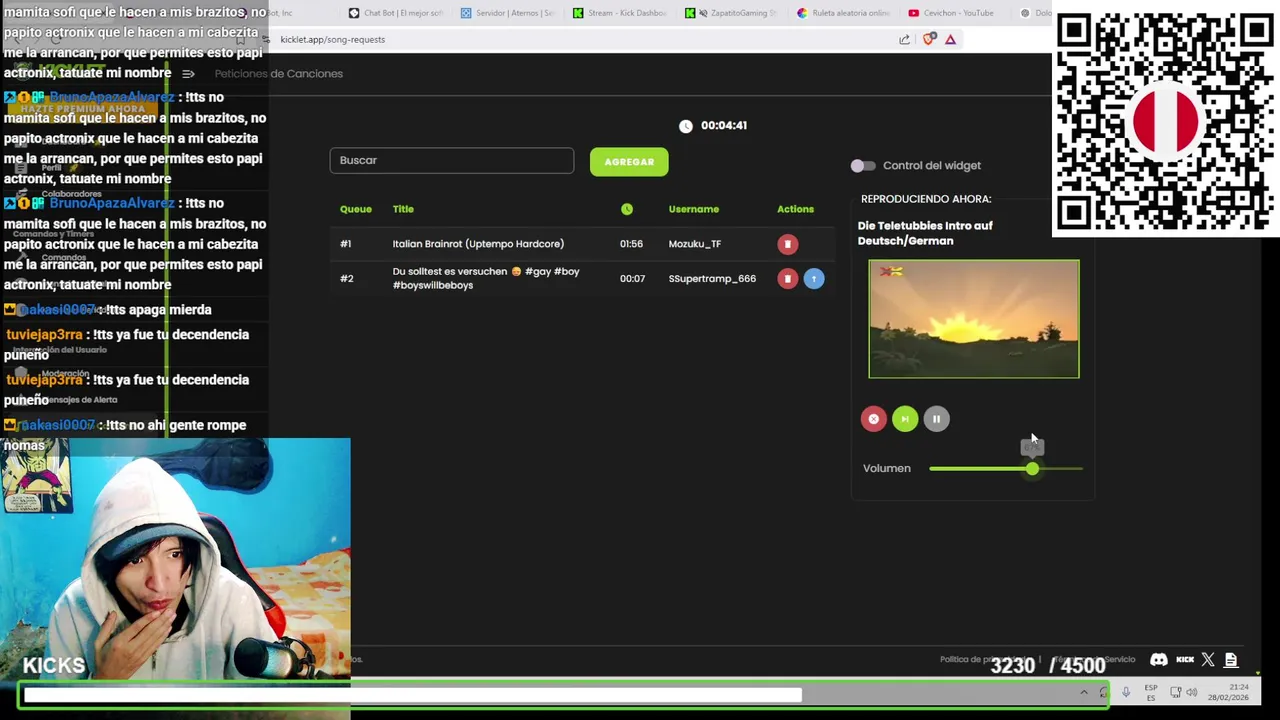Viewport: 1280px width, 720px height.
Task: Switch to the Chat Bot browser tab
Action: [396, 13]
